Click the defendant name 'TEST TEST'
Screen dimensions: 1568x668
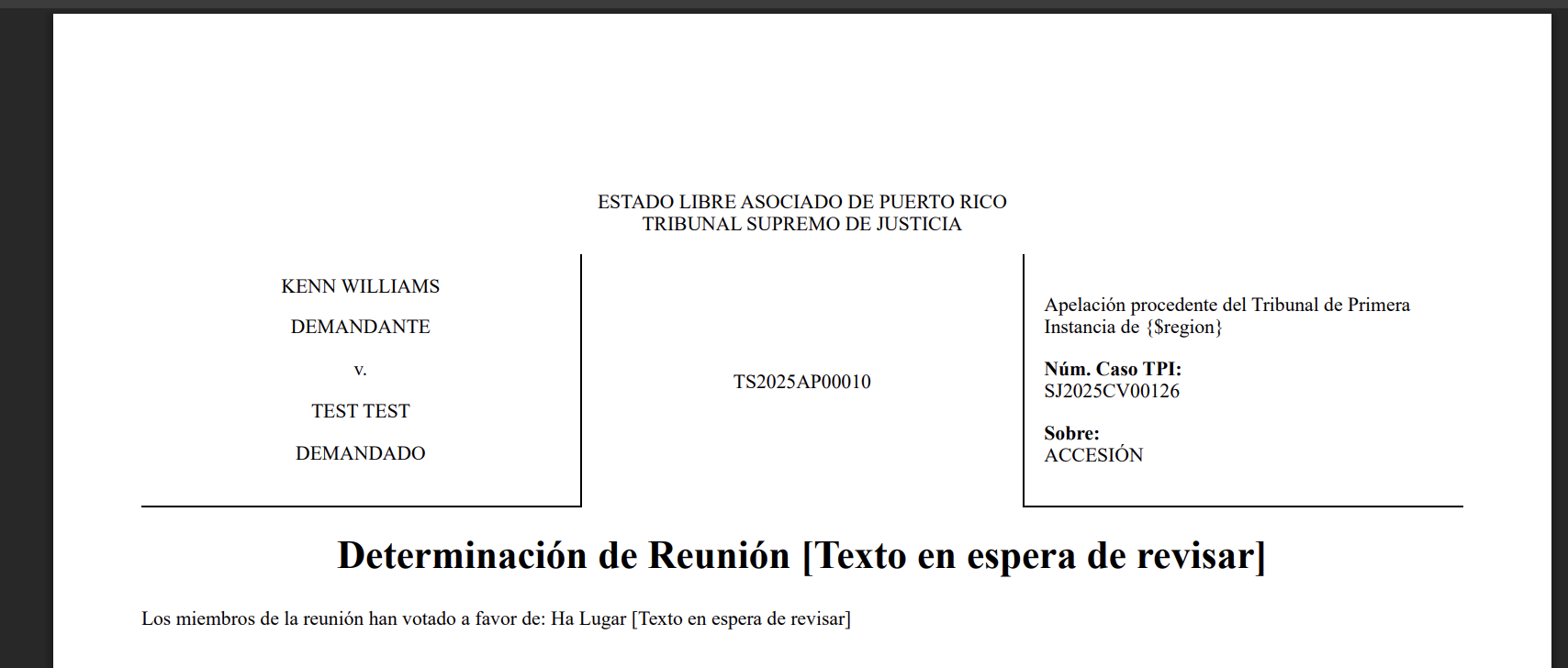coord(360,411)
